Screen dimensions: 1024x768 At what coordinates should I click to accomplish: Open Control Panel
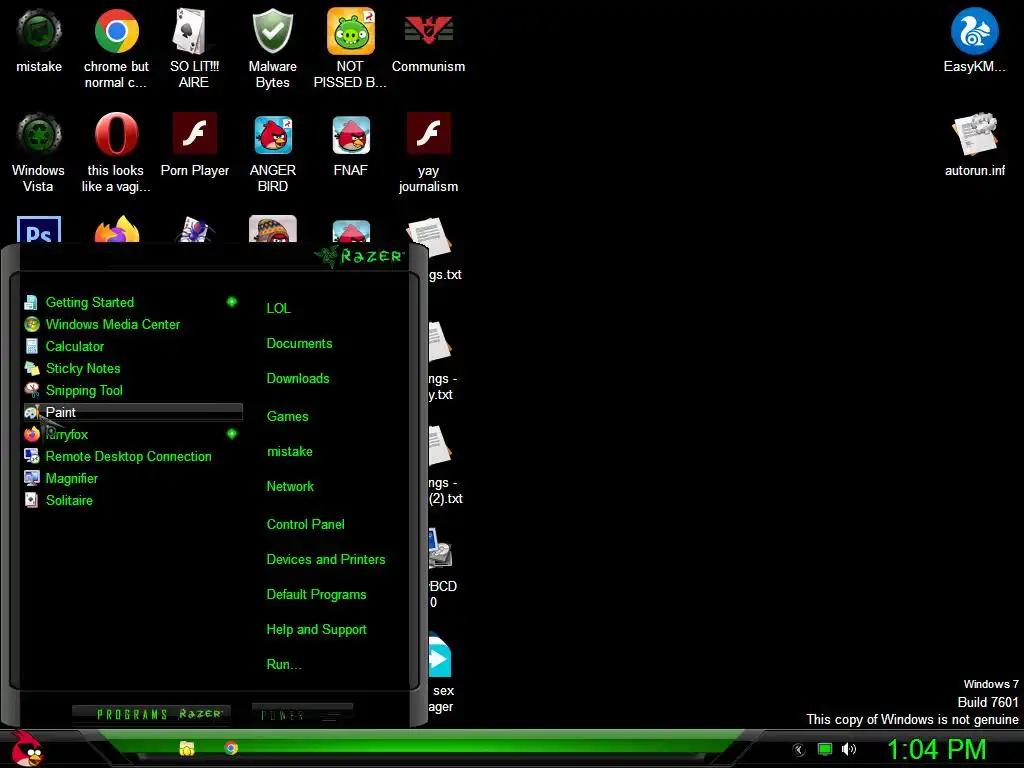pyautogui.click(x=305, y=524)
